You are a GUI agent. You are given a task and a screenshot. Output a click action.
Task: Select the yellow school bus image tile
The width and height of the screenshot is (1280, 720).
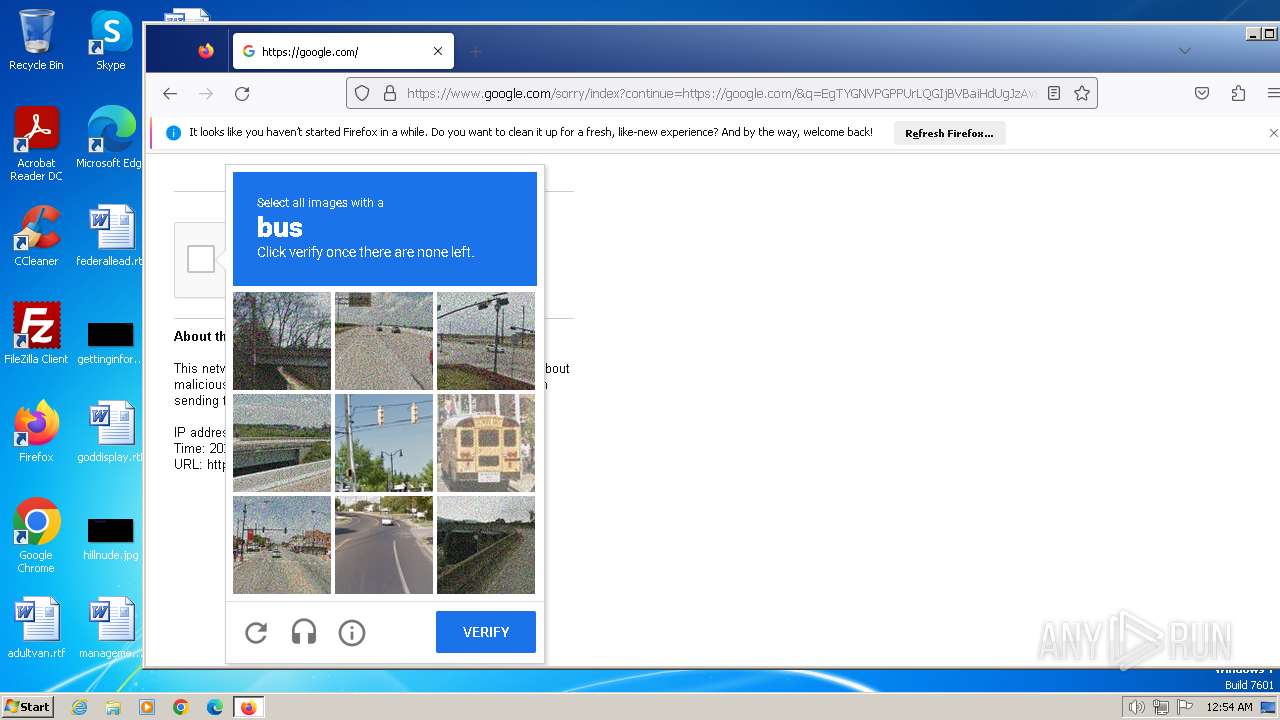pyautogui.click(x=486, y=443)
